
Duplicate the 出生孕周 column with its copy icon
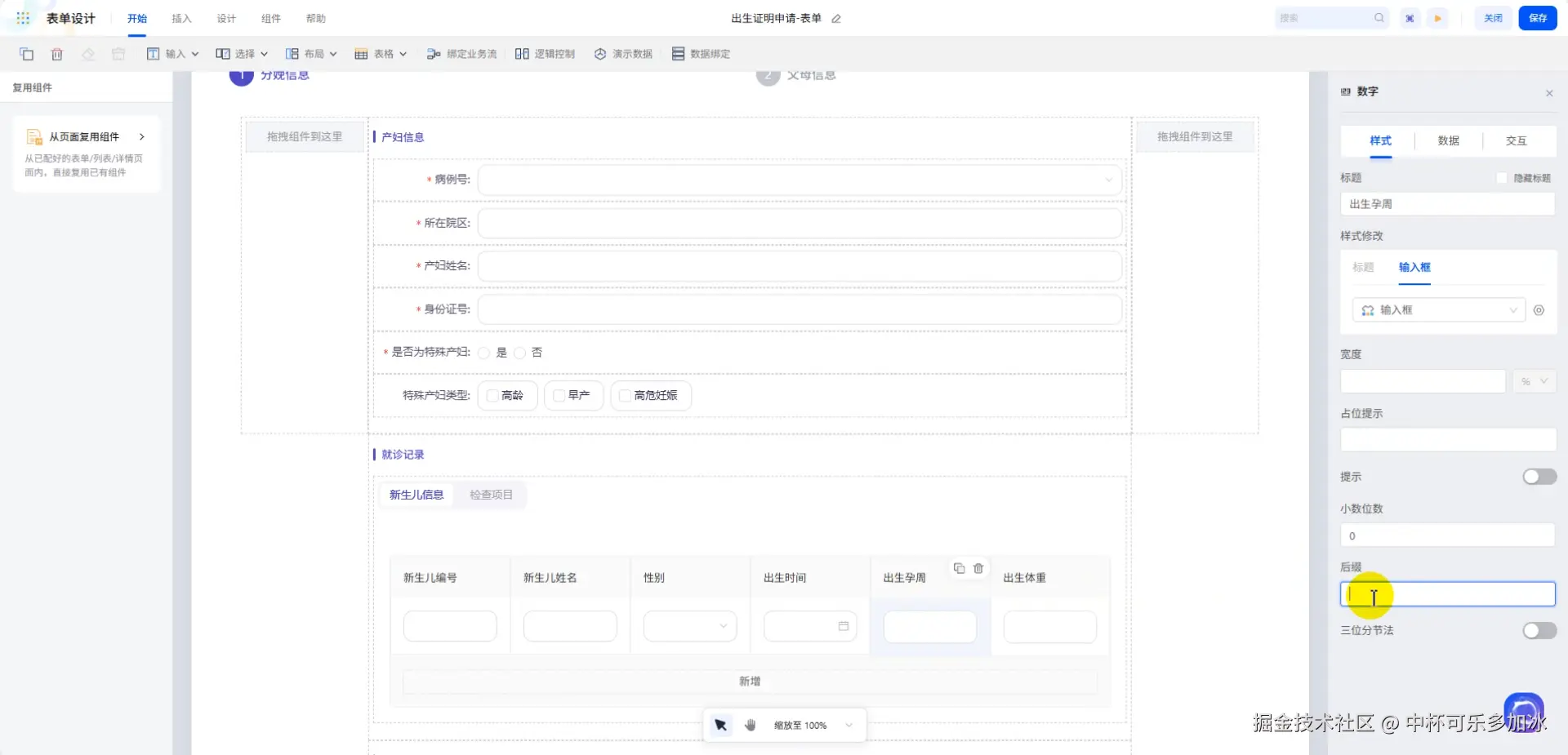coord(959,568)
